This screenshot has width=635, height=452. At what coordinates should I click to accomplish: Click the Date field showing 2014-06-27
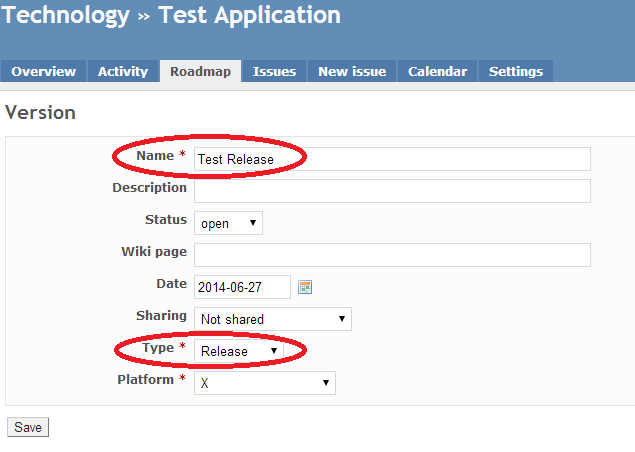click(242, 287)
